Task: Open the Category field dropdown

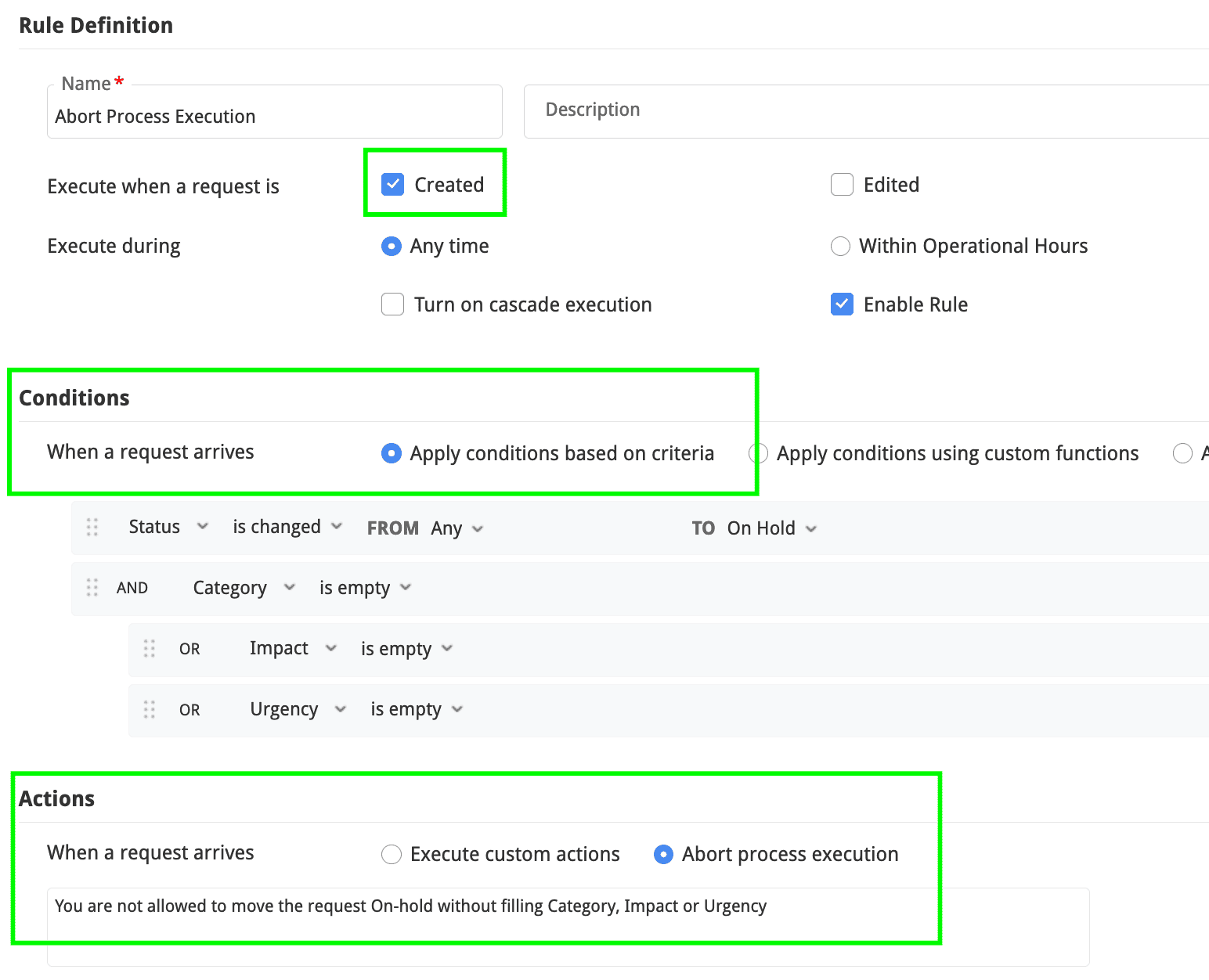Action: coord(244,588)
